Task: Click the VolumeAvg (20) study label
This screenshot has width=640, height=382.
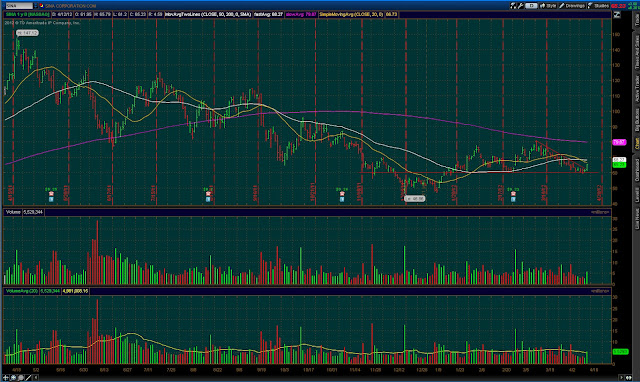Action: pyautogui.click(x=22, y=291)
